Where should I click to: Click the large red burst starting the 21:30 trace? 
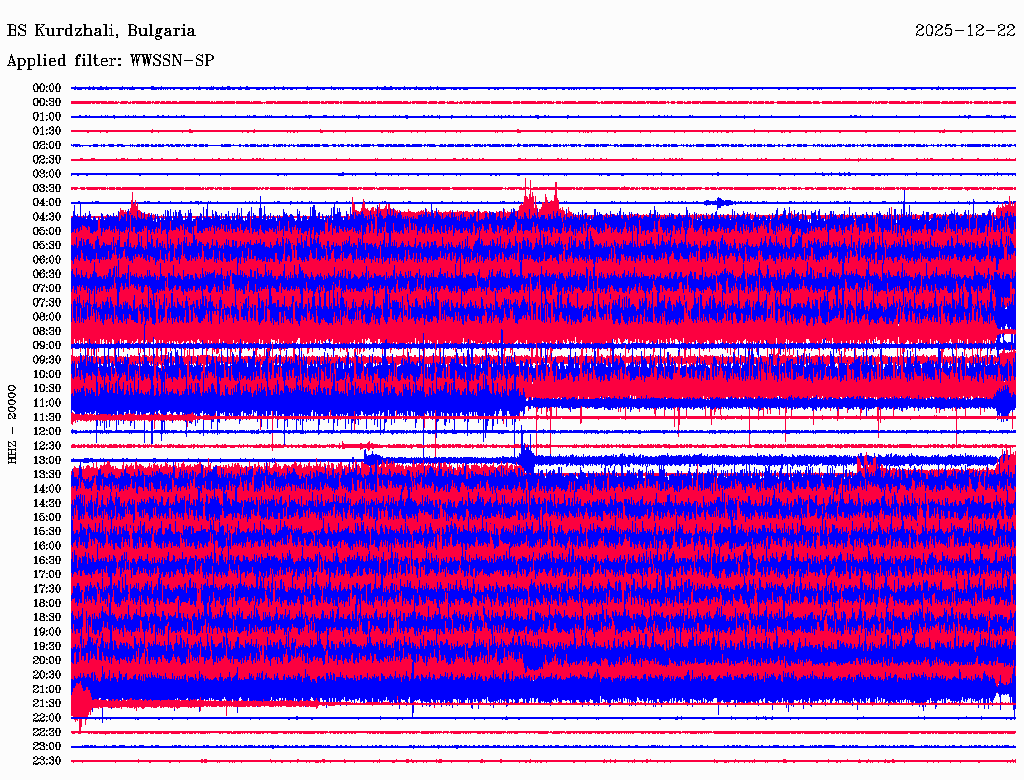pyautogui.click(x=81, y=701)
